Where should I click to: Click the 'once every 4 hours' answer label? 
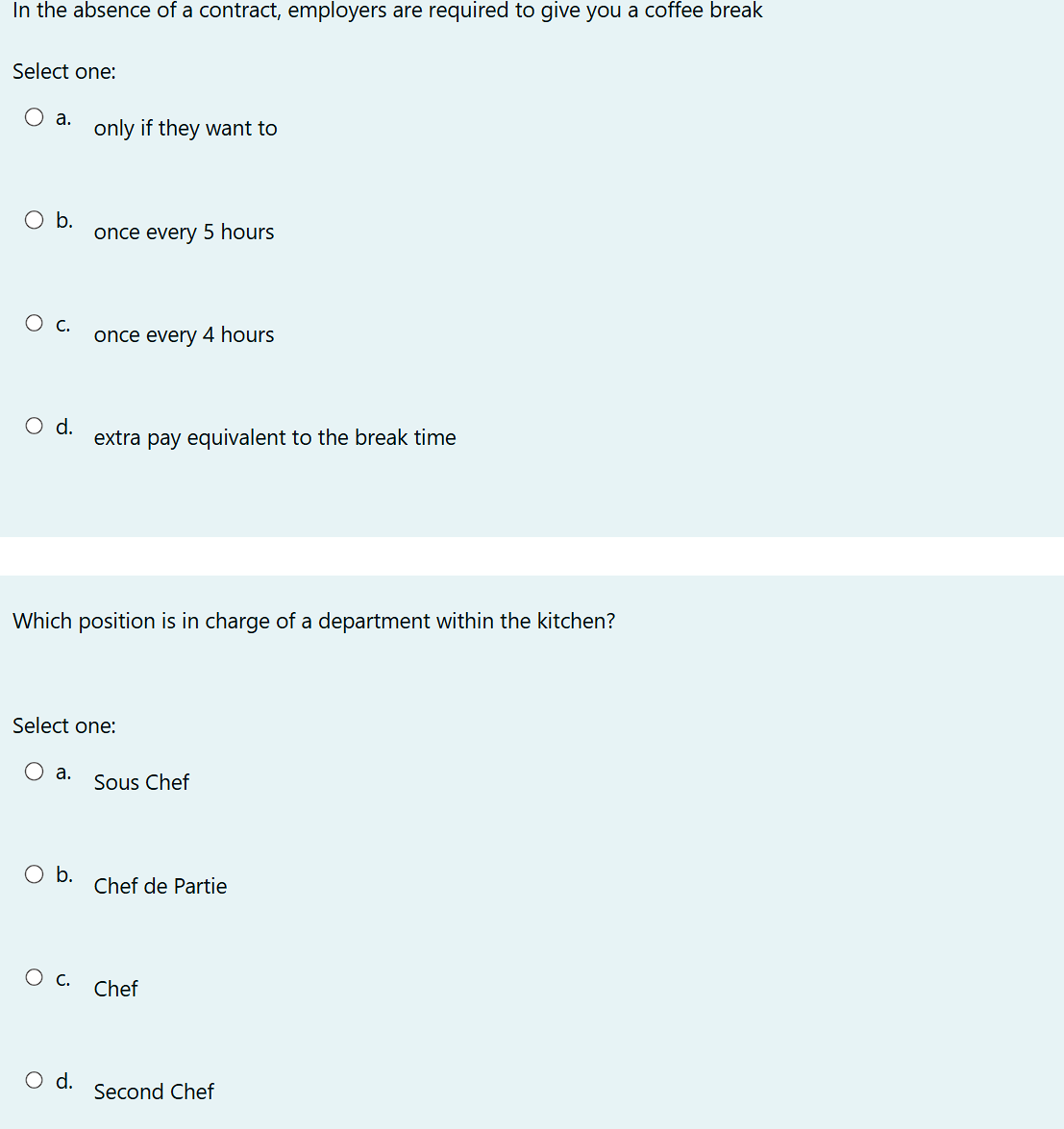coord(184,334)
